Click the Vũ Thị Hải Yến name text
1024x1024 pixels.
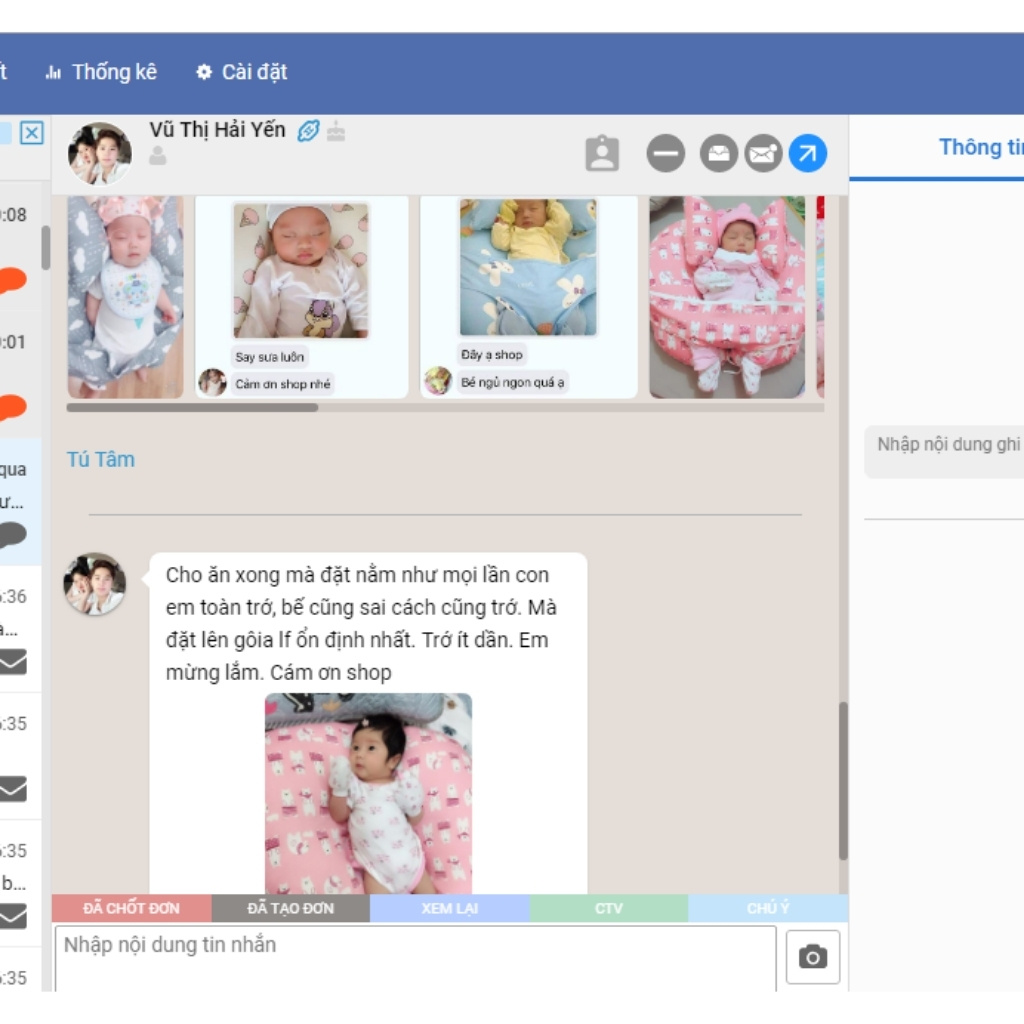217,130
